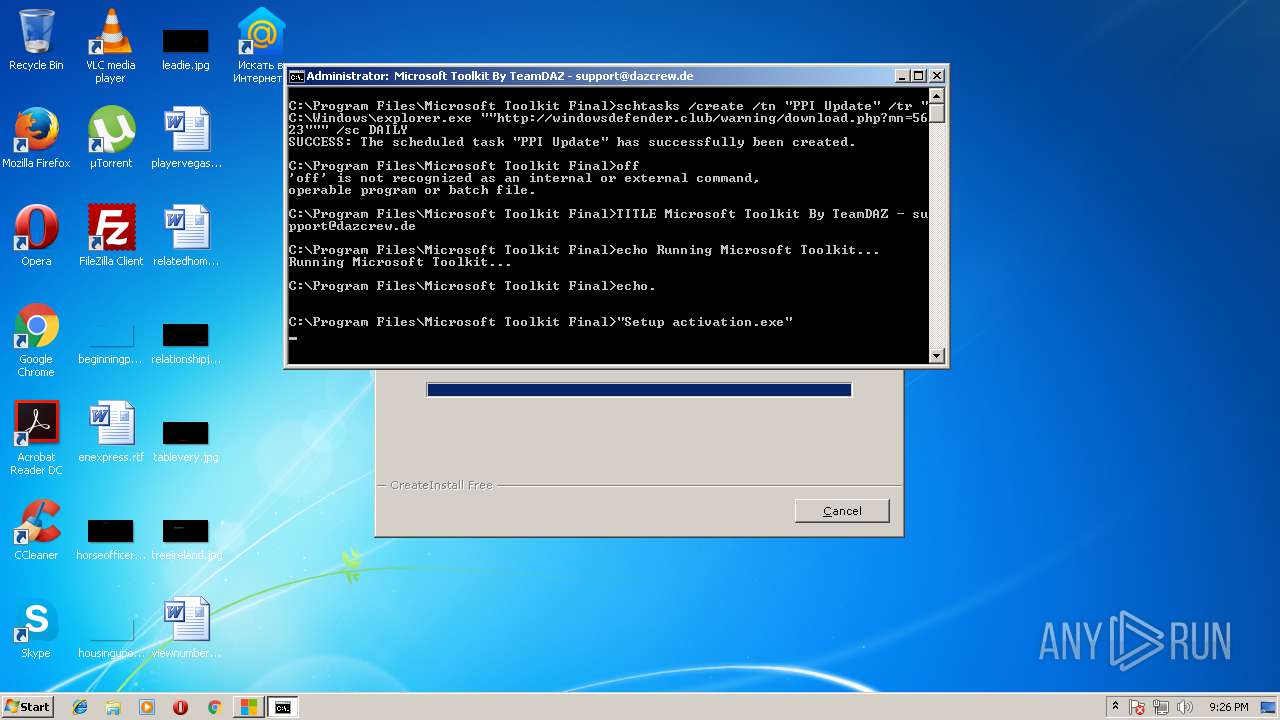Open FileZilla Client shortcut
This screenshot has height=720, width=1280.
(111, 236)
